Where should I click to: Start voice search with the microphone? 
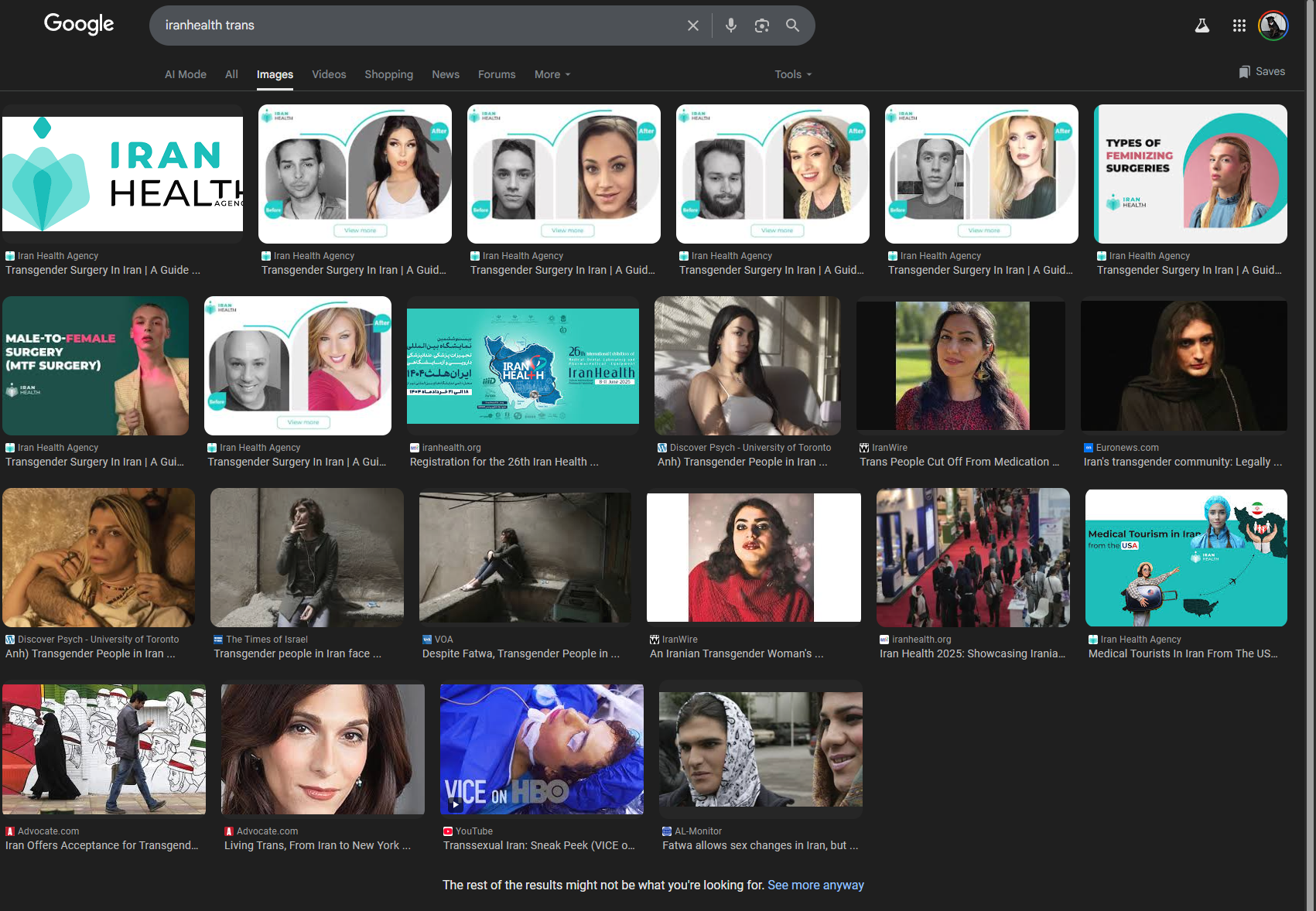coord(731,26)
